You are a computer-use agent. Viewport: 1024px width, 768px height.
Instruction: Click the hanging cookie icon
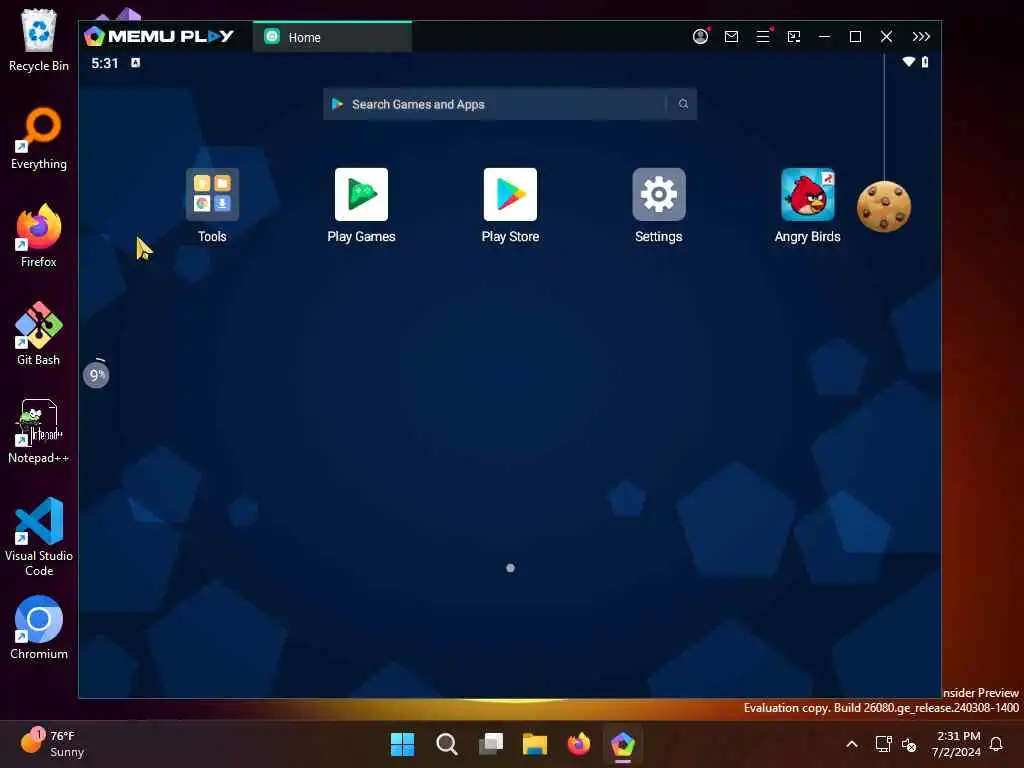884,206
